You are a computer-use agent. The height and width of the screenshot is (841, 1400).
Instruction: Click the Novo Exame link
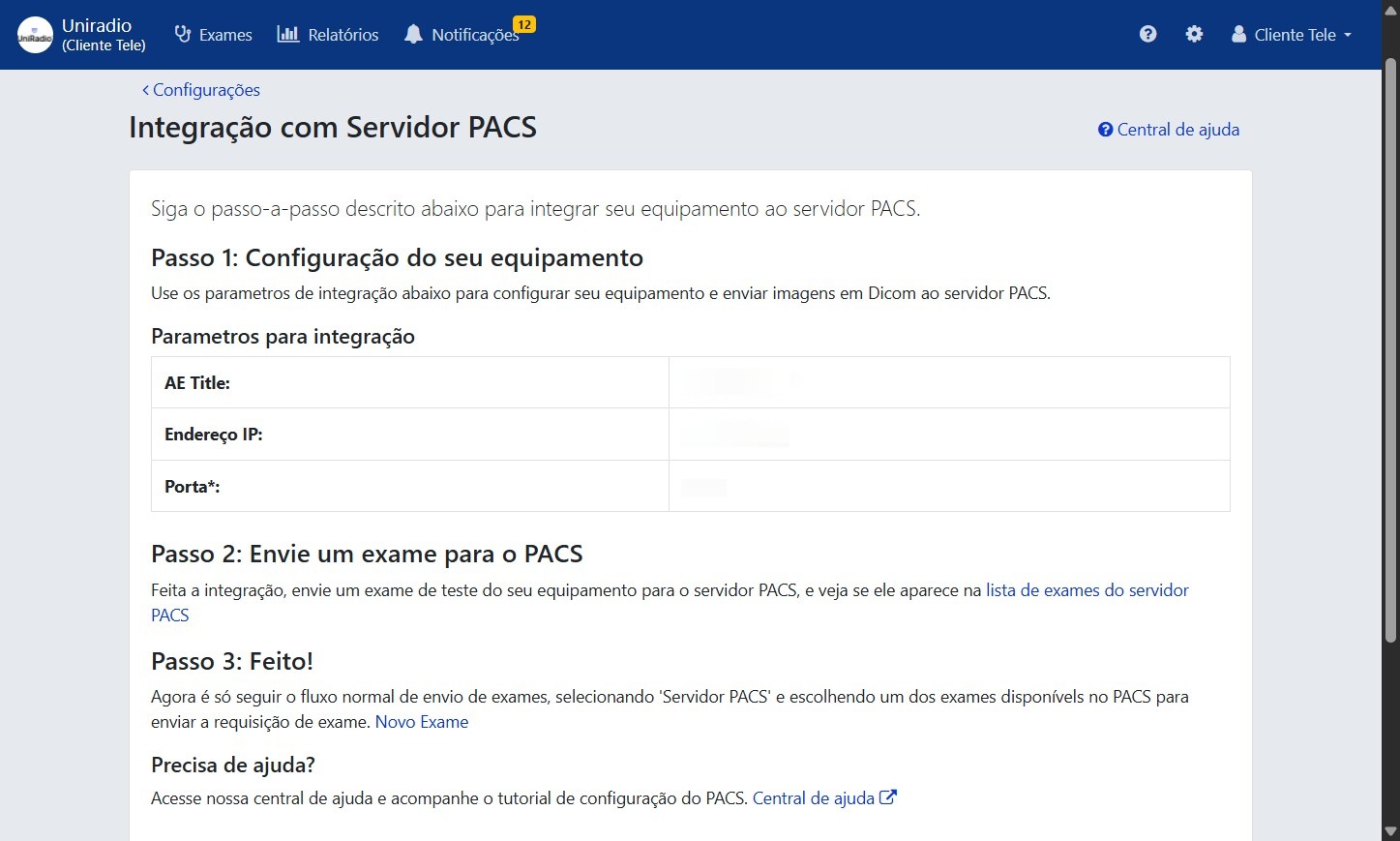tap(422, 721)
